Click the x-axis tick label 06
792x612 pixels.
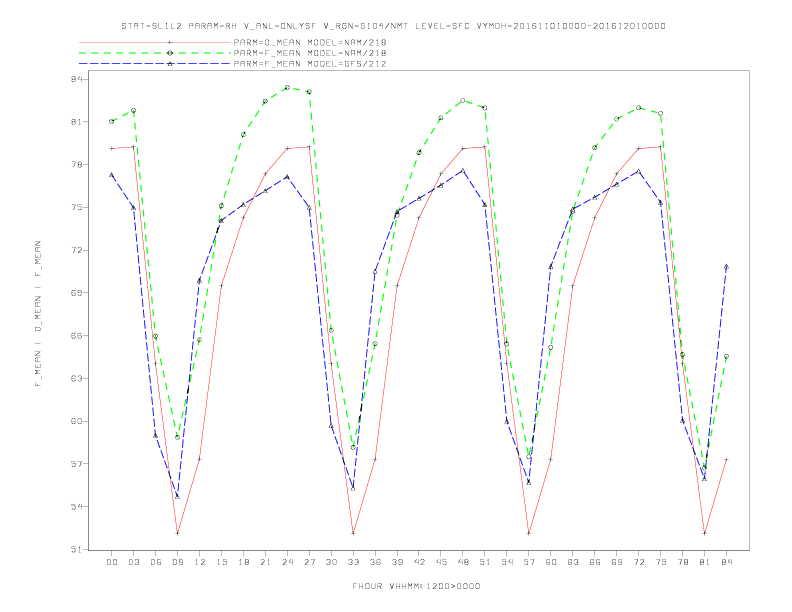click(156, 562)
